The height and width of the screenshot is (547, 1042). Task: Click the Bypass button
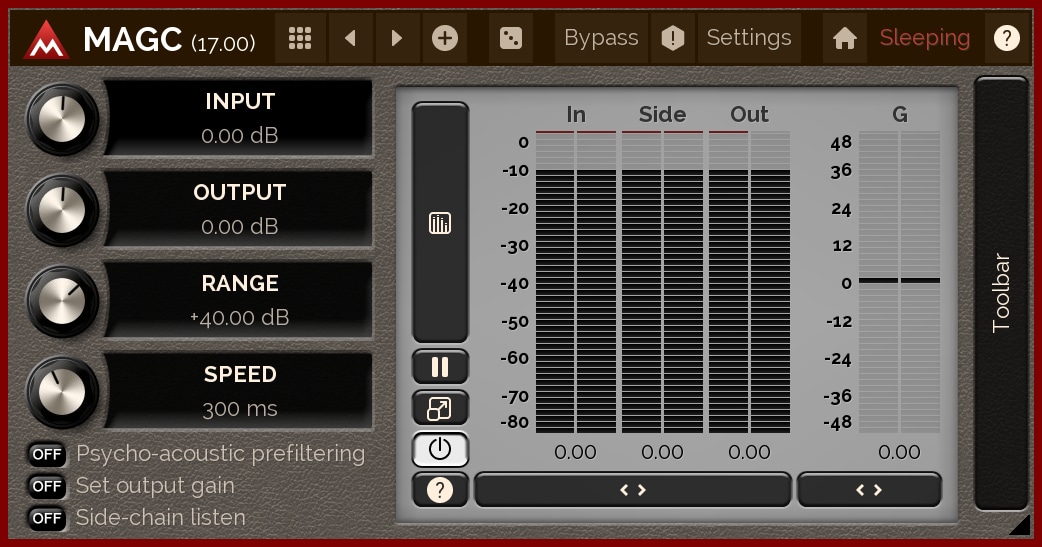(x=601, y=39)
